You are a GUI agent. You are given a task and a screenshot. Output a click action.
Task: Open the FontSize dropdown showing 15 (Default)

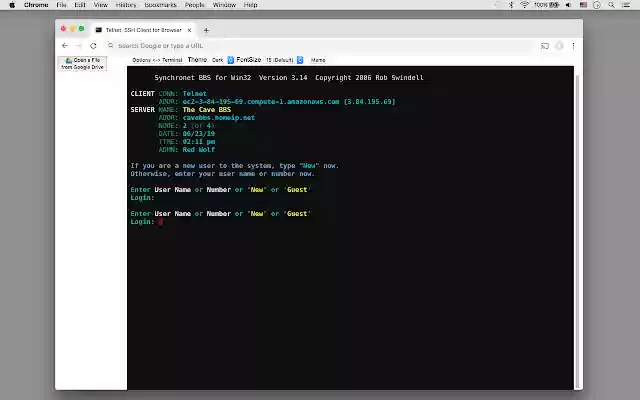click(284, 60)
